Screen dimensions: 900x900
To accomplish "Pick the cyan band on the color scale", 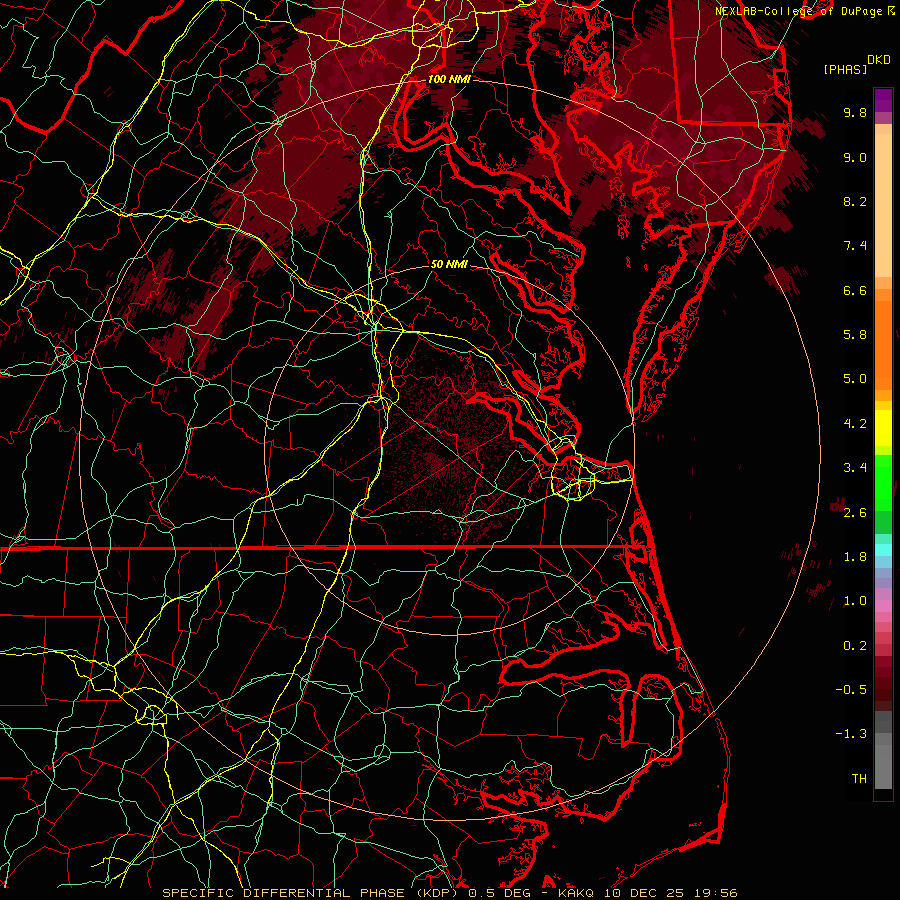I will [883, 550].
